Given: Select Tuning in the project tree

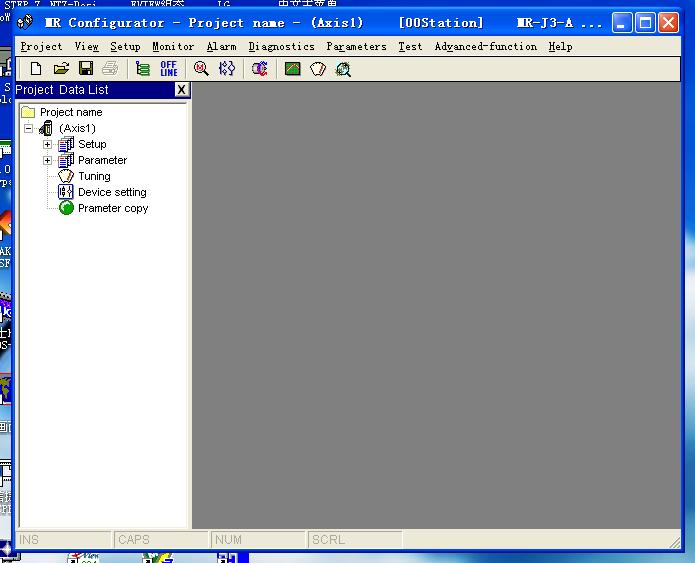Looking at the screenshot, I should click(x=94, y=176).
